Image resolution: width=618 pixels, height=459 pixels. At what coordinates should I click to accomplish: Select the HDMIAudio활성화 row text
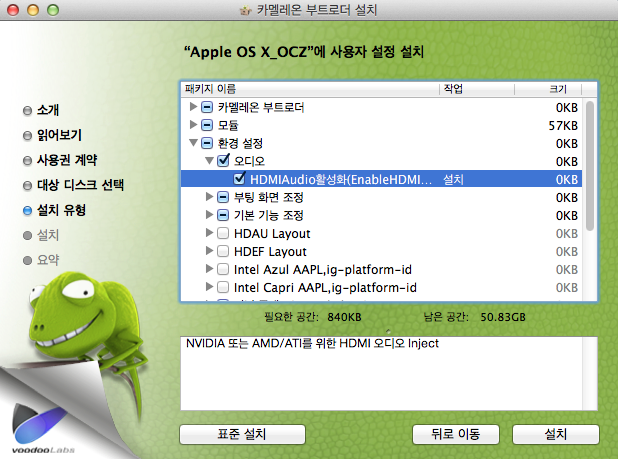pos(341,179)
